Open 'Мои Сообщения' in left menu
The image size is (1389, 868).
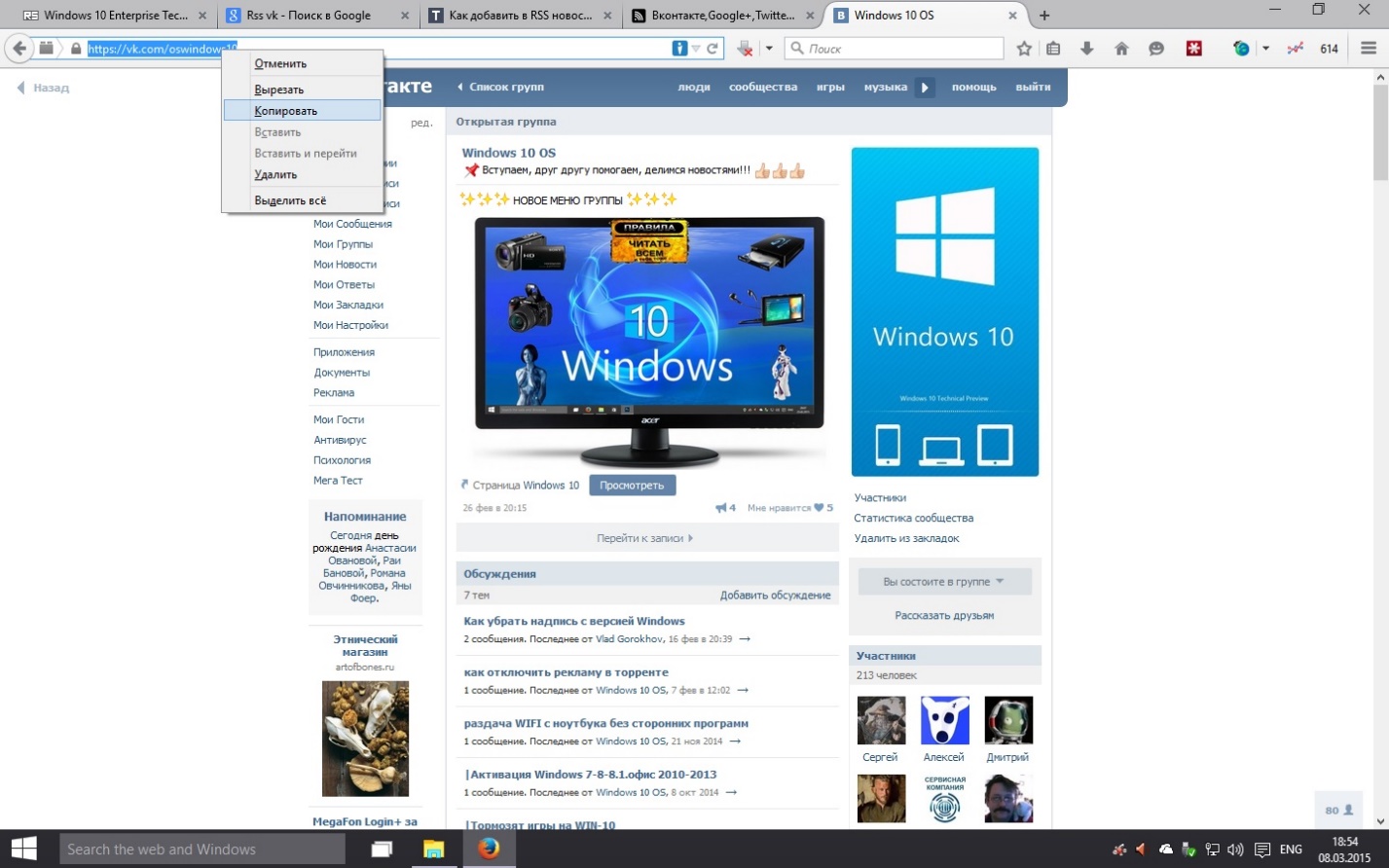352,224
